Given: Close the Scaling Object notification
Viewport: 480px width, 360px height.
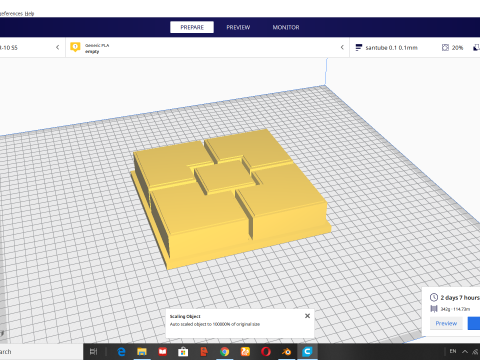Looking at the screenshot, I should [x=307, y=316].
